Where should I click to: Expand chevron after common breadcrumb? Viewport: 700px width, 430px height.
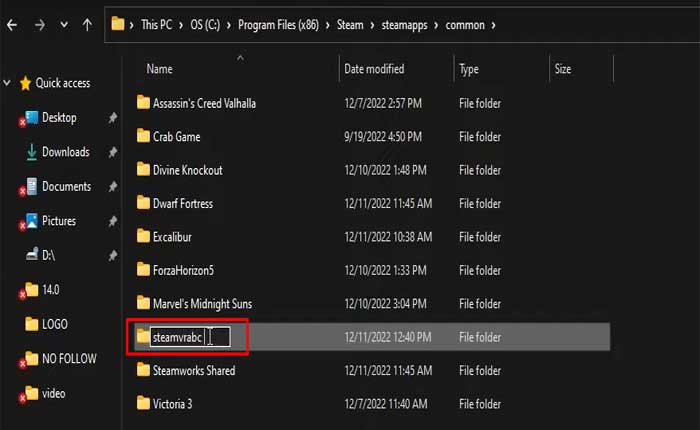[x=493, y=25]
